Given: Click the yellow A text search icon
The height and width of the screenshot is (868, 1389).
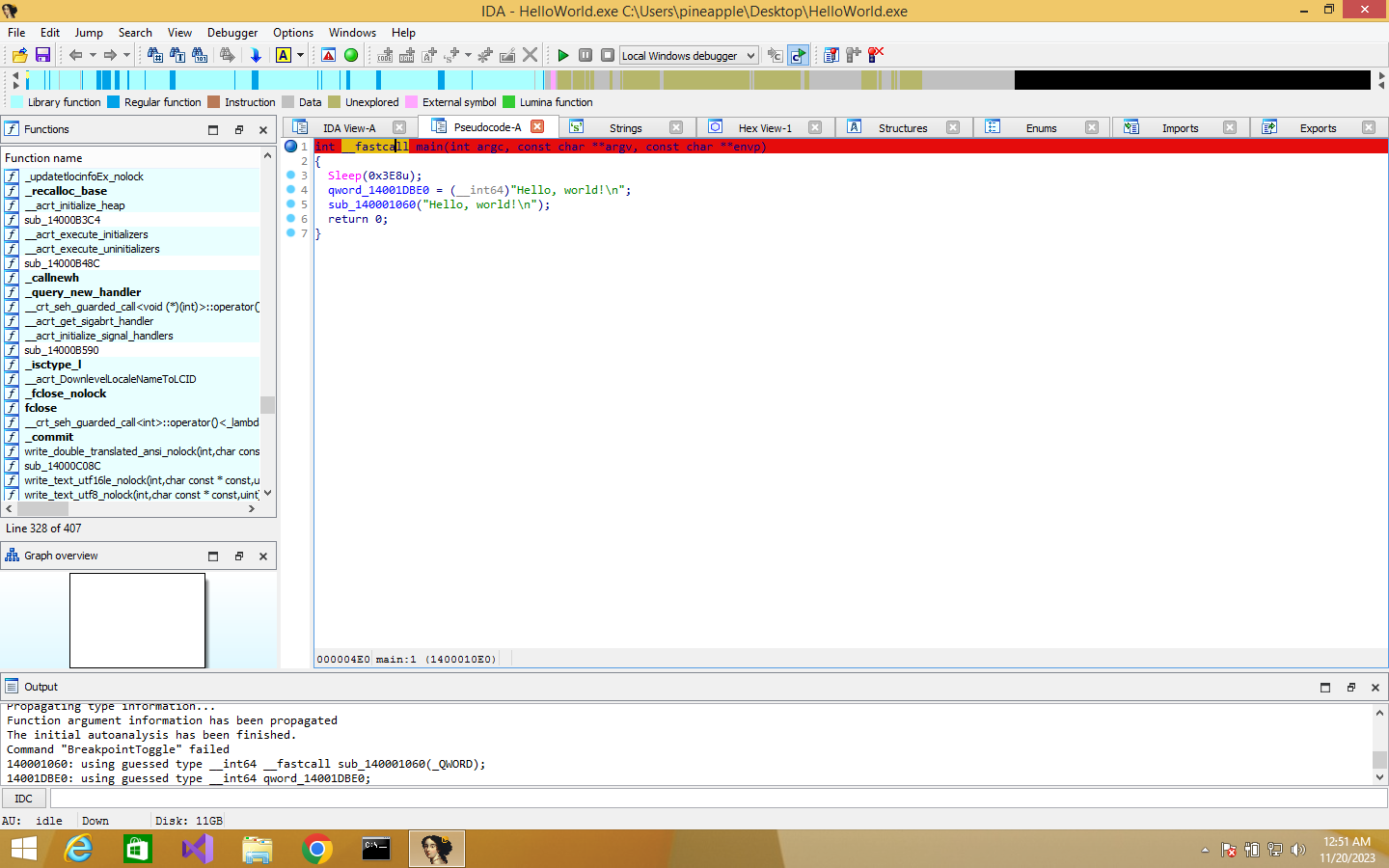Looking at the screenshot, I should tap(284, 55).
